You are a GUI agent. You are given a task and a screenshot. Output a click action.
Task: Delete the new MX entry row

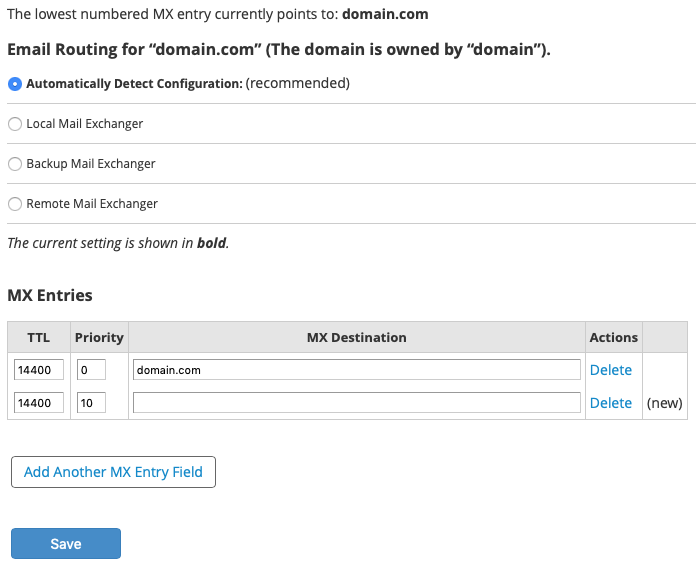(x=610, y=403)
